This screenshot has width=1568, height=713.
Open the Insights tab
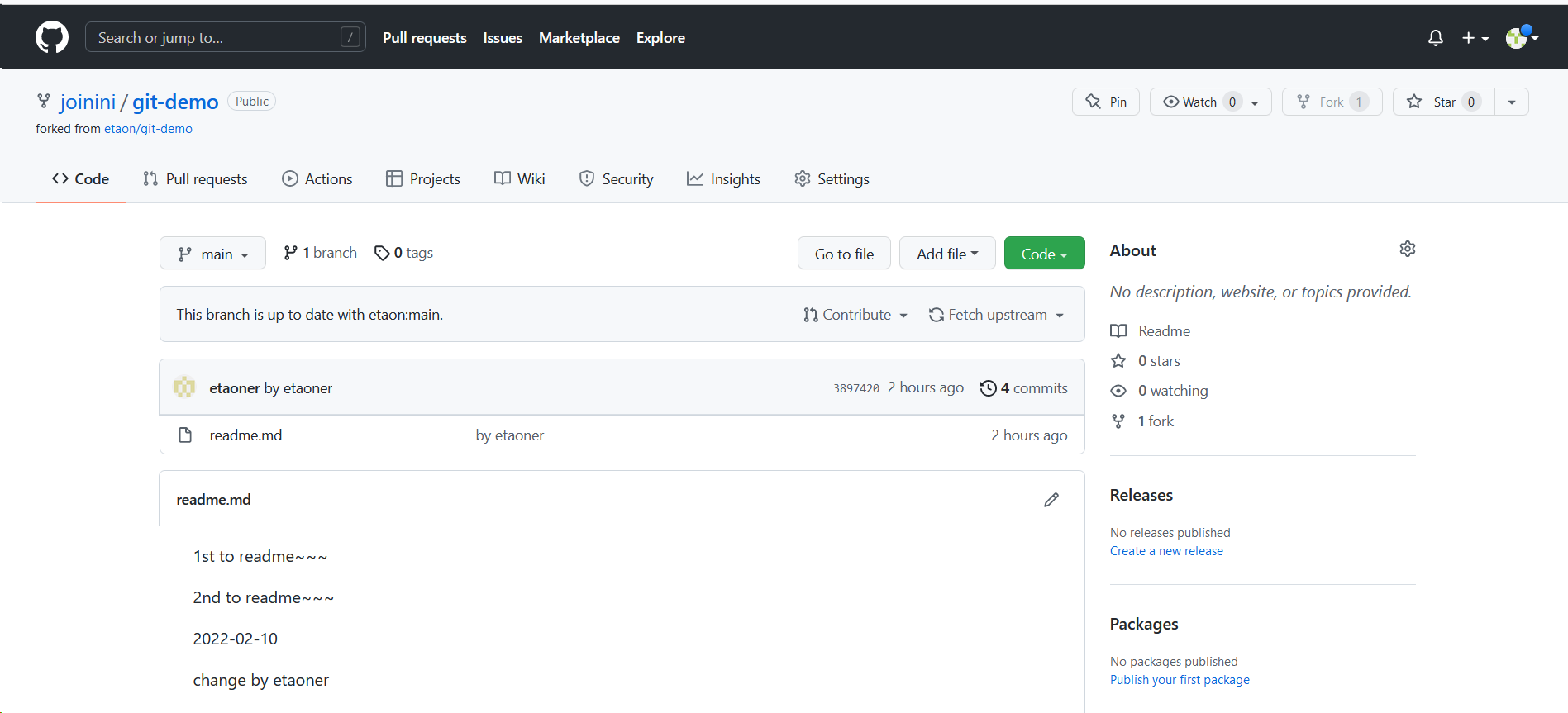(723, 178)
